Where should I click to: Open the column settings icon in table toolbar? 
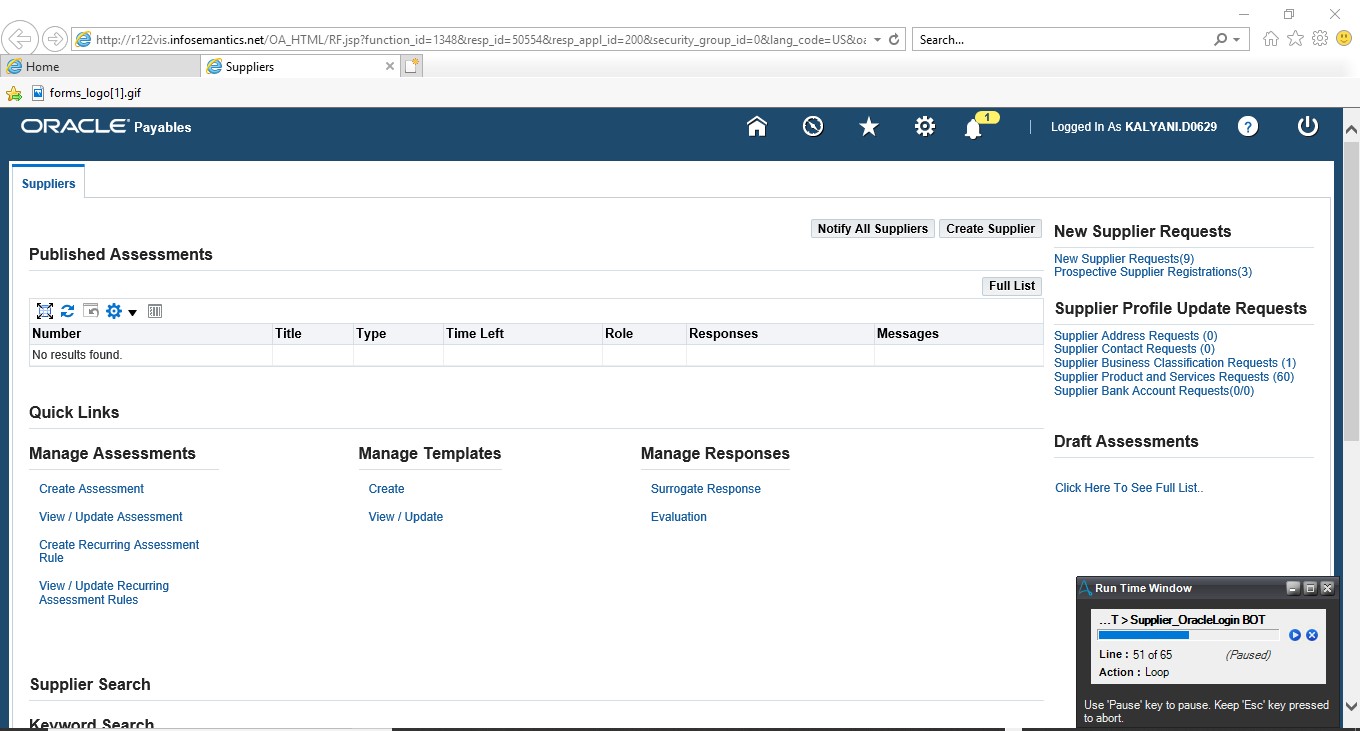155,311
